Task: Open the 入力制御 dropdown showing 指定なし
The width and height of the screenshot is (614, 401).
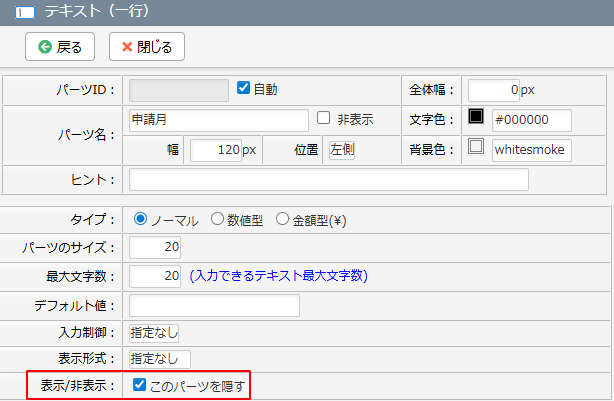Action: [x=154, y=333]
